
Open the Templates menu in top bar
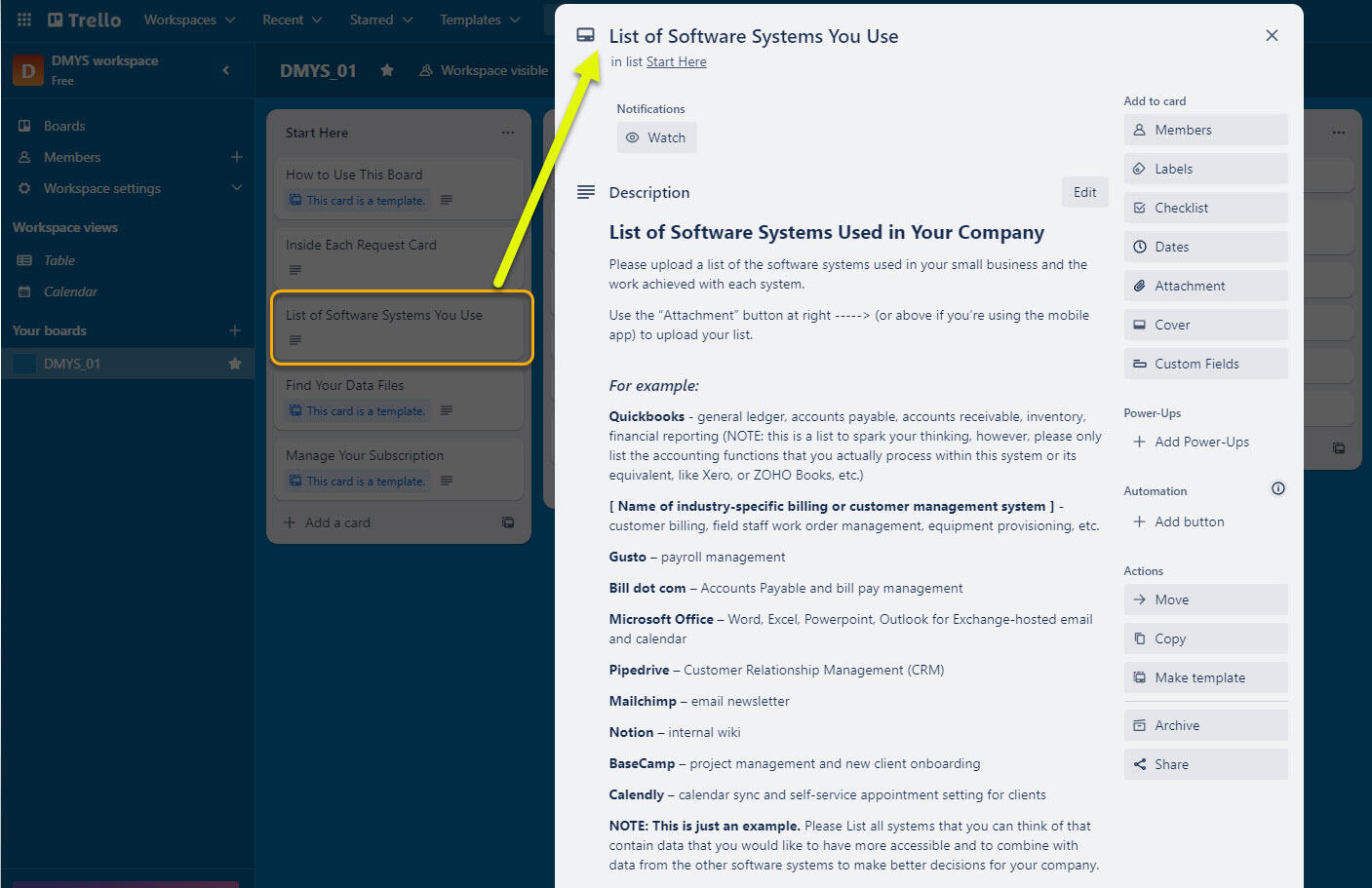[x=480, y=19]
